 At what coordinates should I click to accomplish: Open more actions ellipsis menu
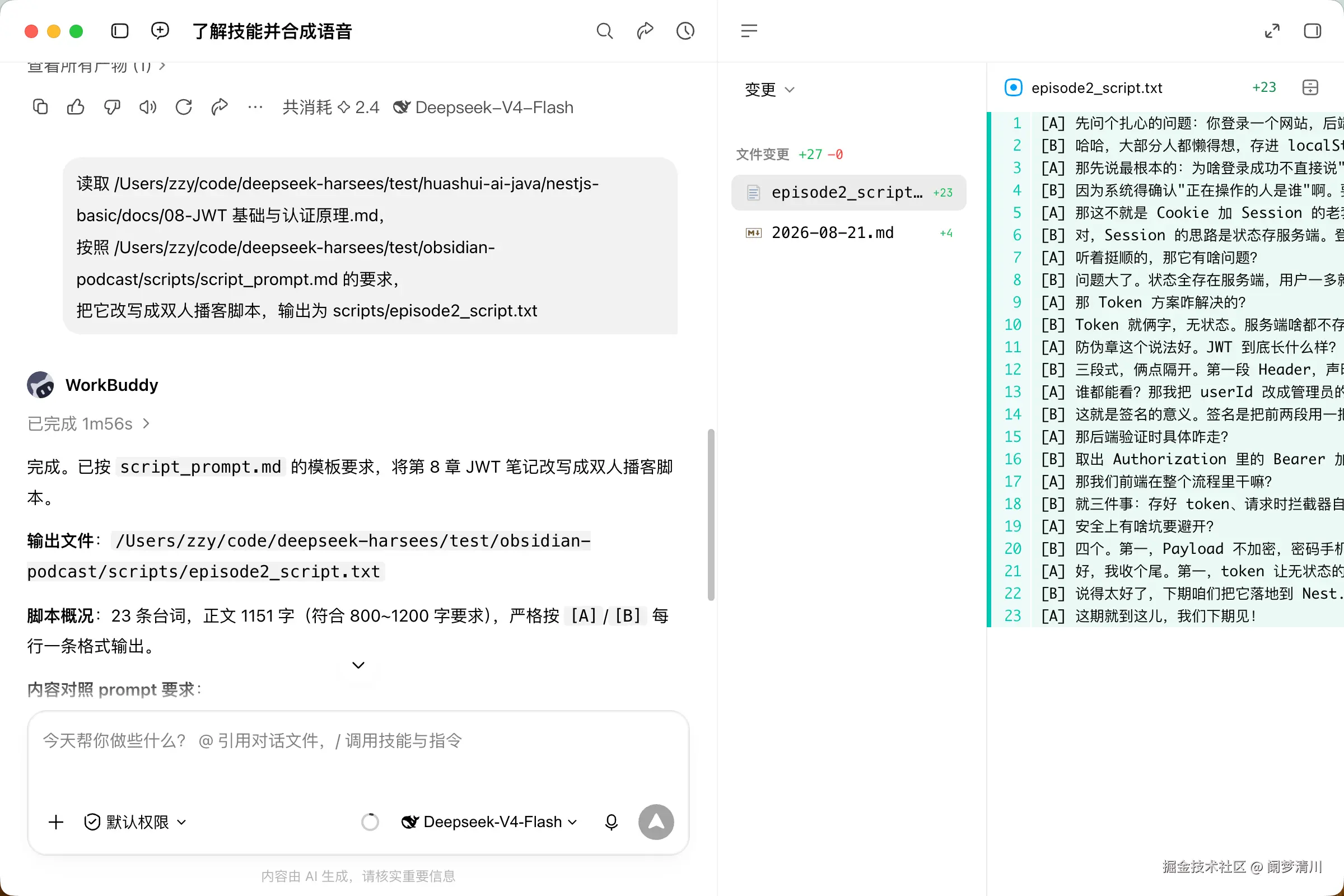coord(255,107)
